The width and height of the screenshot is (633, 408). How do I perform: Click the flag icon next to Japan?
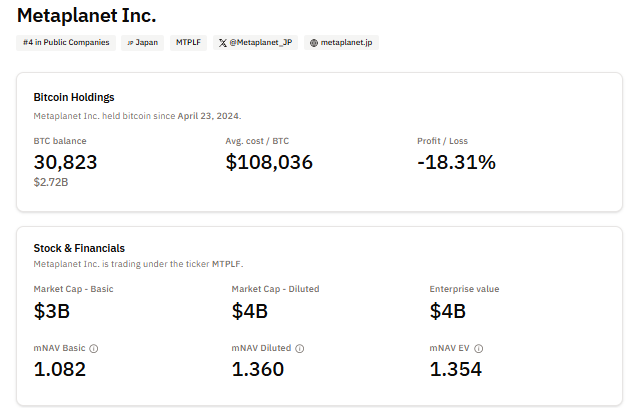click(x=130, y=43)
